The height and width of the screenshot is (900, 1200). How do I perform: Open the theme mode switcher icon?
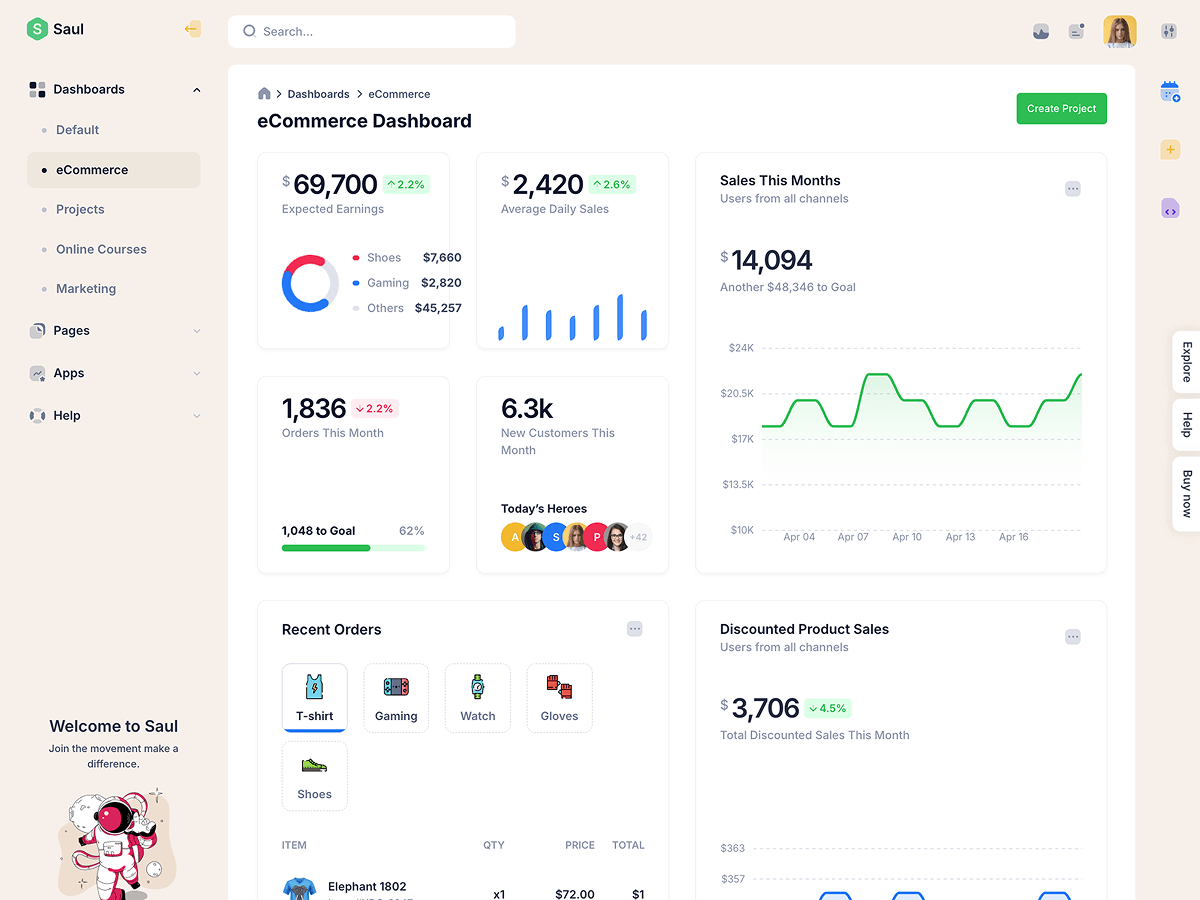(x=1041, y=31)
